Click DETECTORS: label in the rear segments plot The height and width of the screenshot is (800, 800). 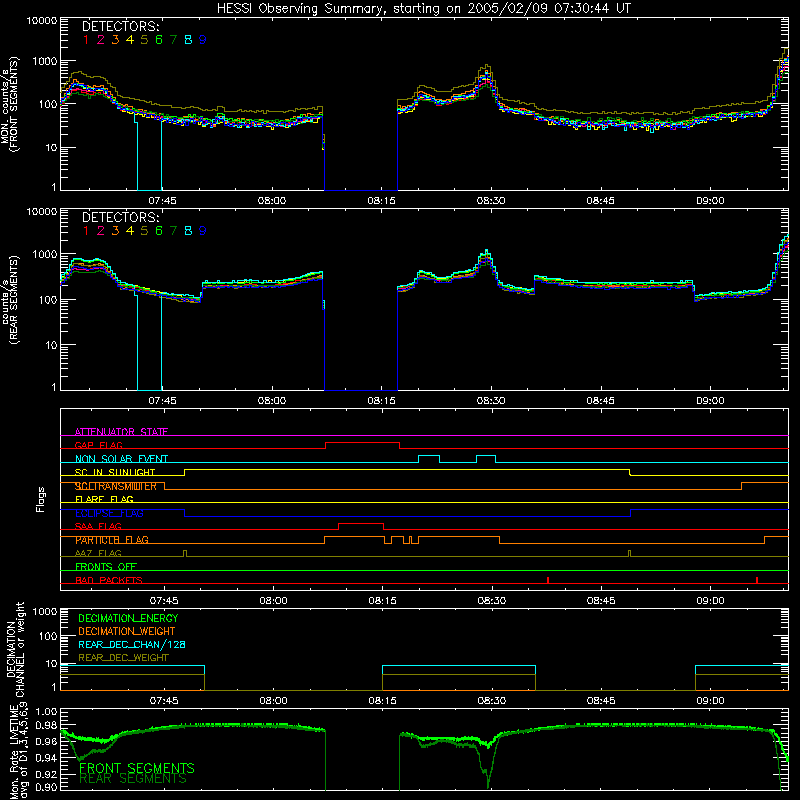click(120, 217)
